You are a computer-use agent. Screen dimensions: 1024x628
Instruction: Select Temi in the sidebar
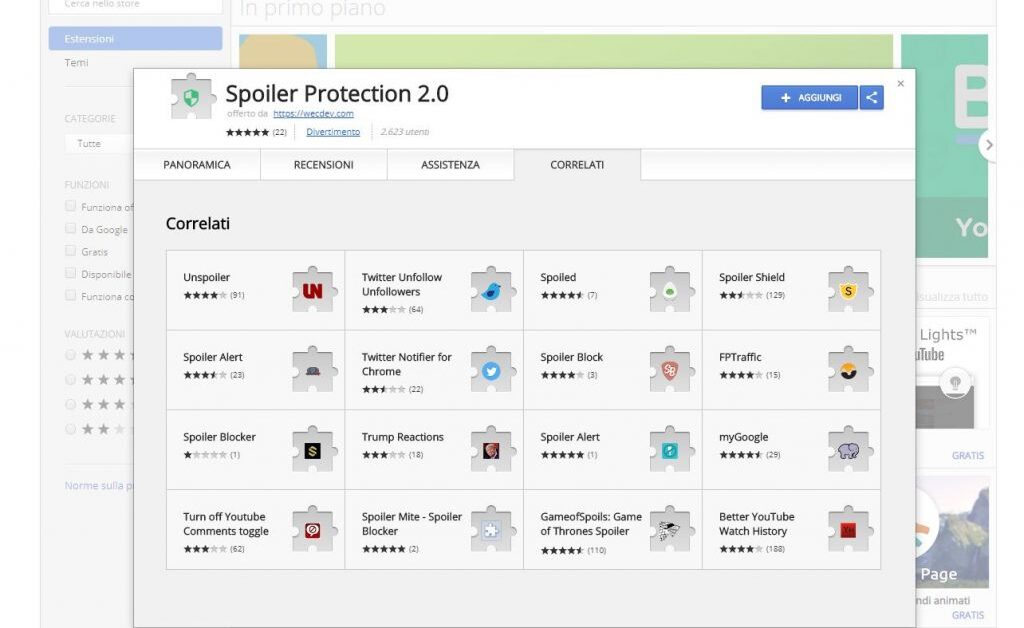pyautogui.click(x=76, y=63)
